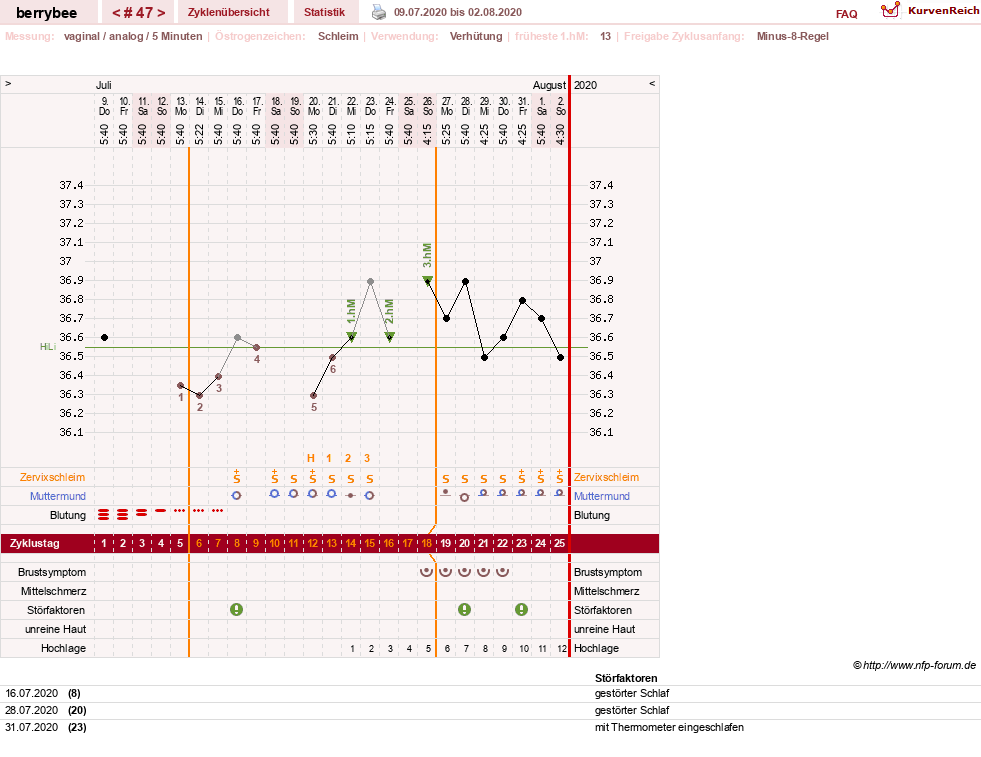Open the berrybee profile tab
Viewport: 981px width, 757px height.
[46, 12]
